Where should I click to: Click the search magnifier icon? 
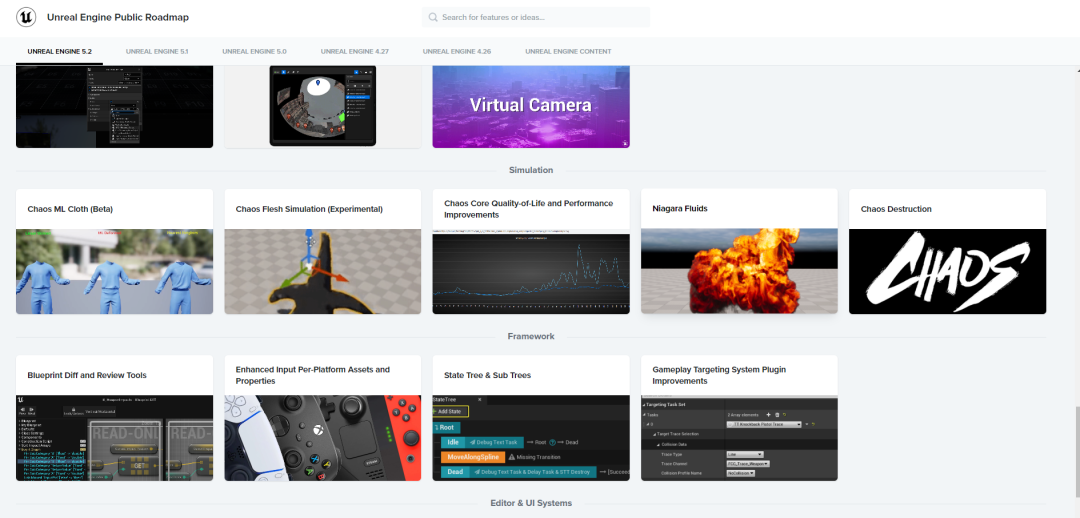433,17
